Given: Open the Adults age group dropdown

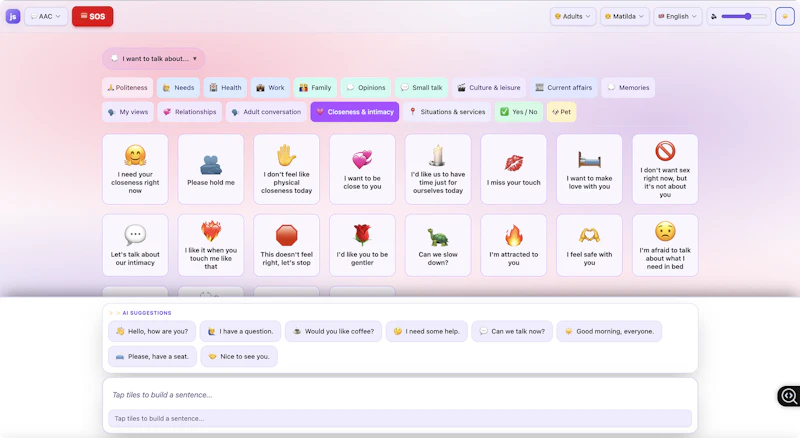Looking at the screenshot, I should pyautogui.click(x=573, y=16).
